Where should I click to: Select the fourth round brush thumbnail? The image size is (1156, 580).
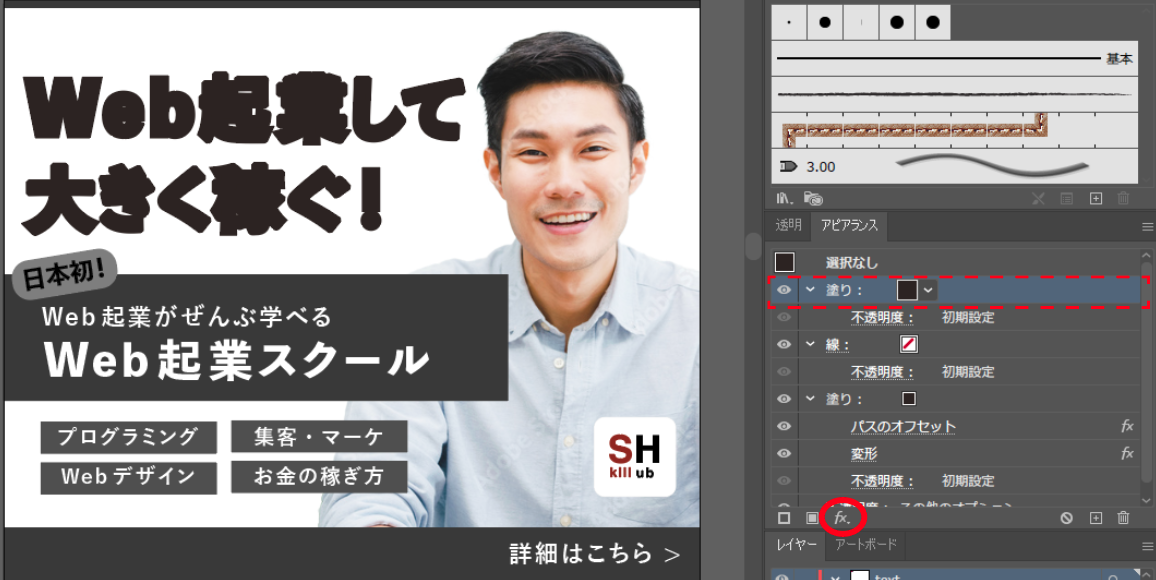pyautogui.click(x=896, y=23)
